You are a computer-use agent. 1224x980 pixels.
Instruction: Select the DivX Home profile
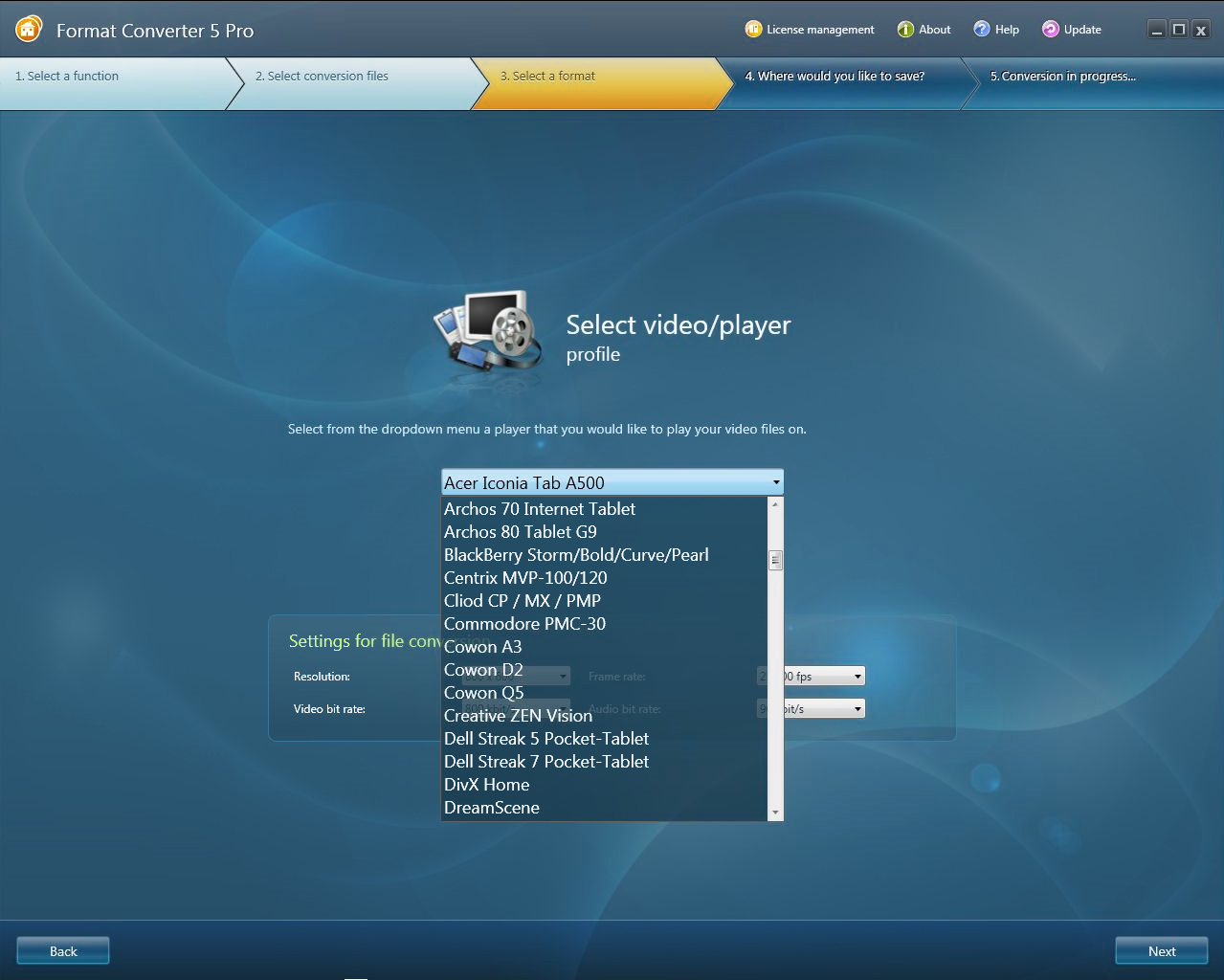[486, 785]
